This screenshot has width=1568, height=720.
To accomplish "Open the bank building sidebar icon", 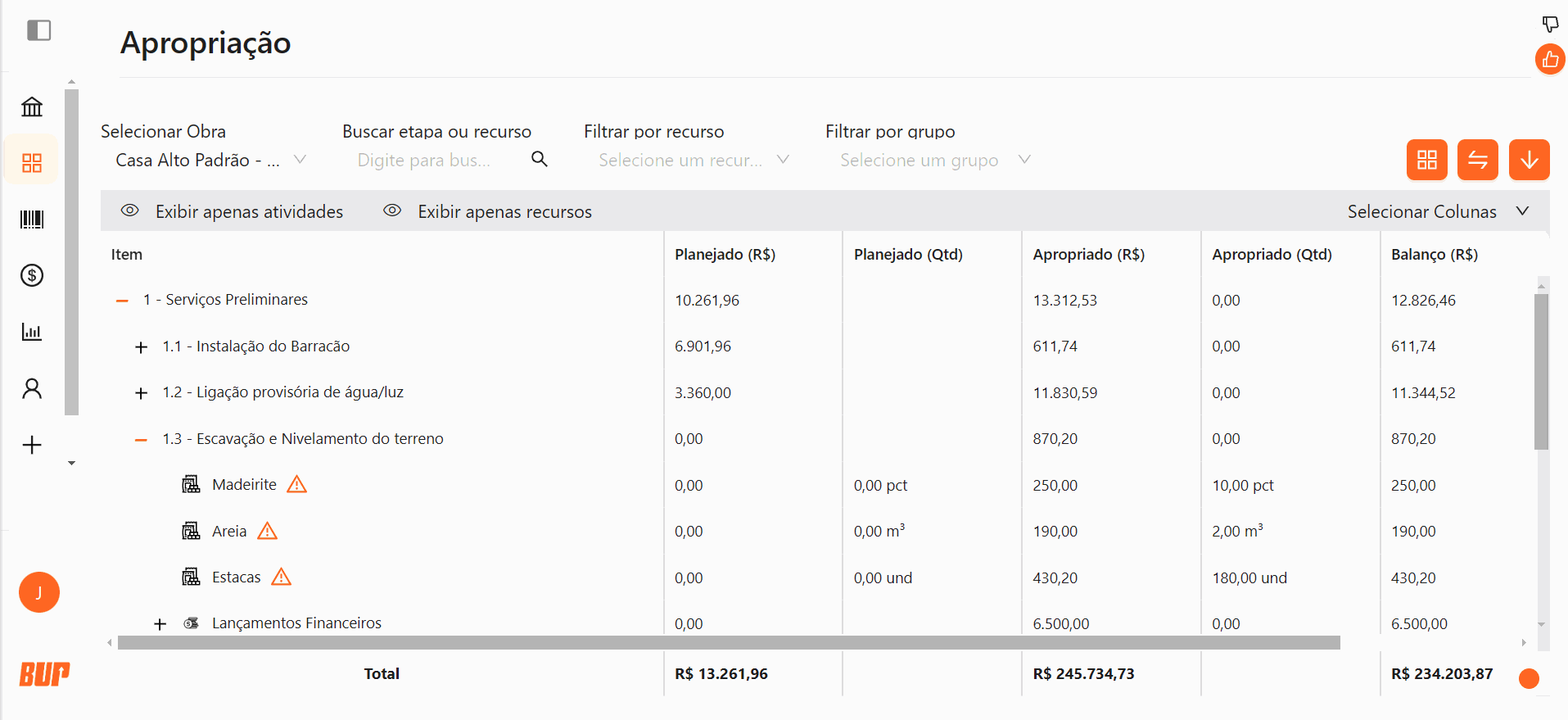I will click(32, 106).
